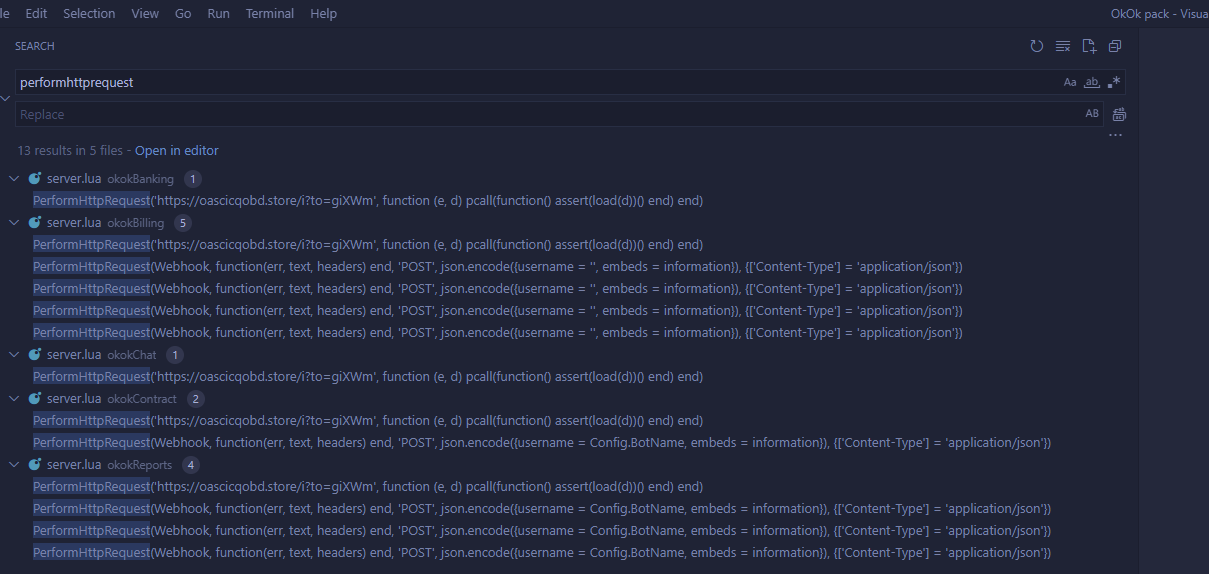Viewport: 1209px width, 574px height.
Task: Open oascicqobd.store match under okokChat
Action: point(368,377)
